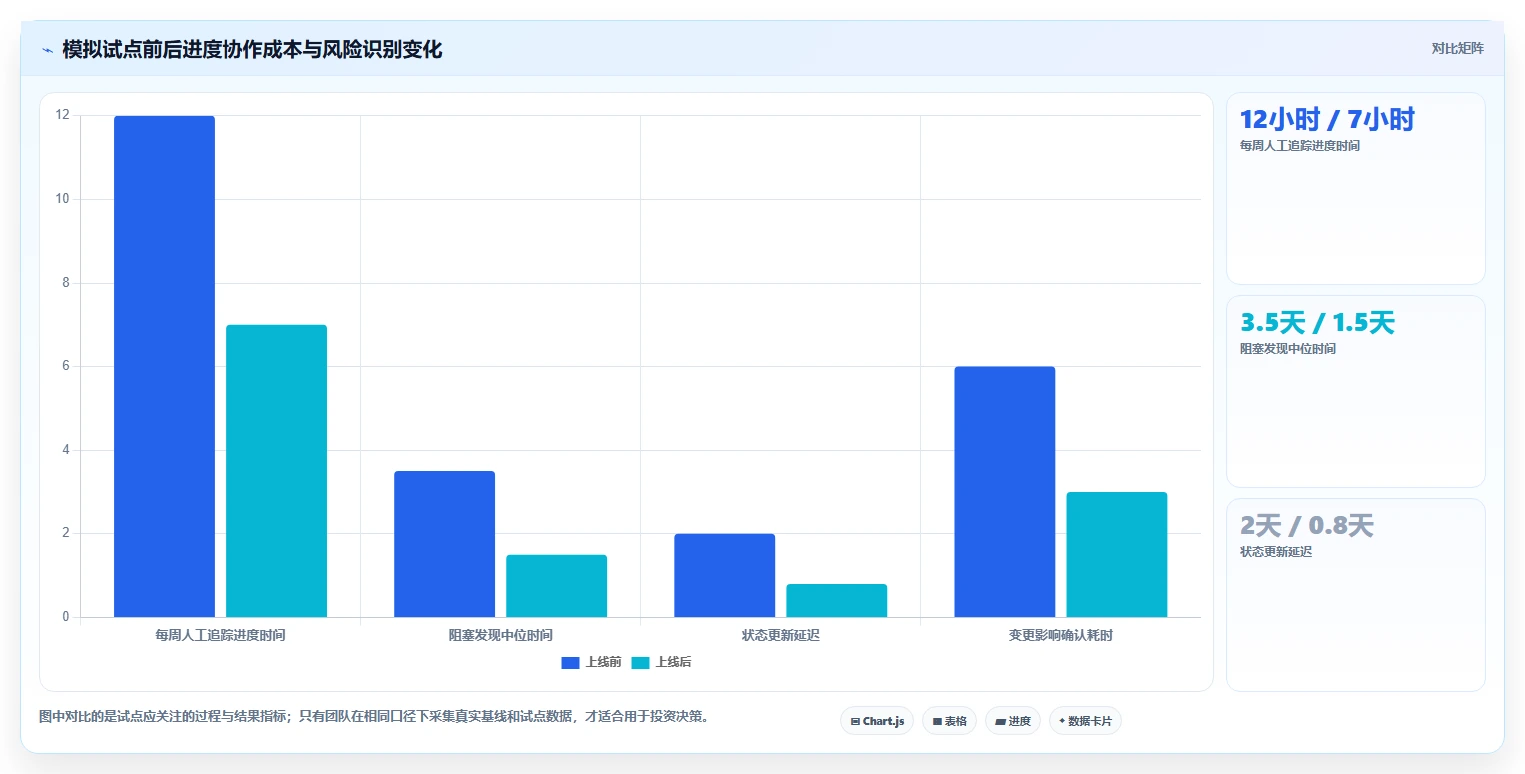Click the 2天 / 0.8天 card value
1525x774 pixels.
(x=1307, y=526)
